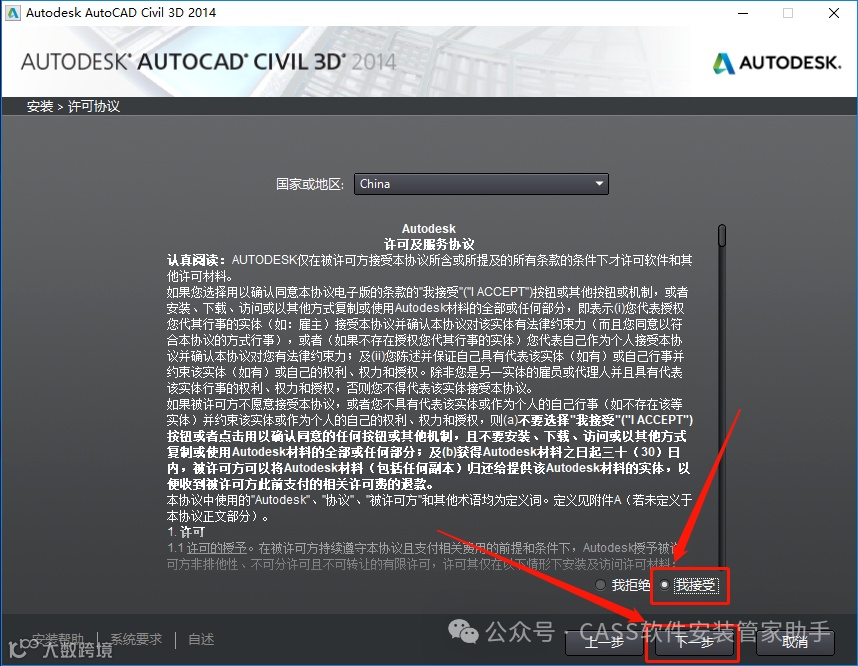Click the 取消 (Cancel) button
Viewport: 858px width, 666px height.
(x=795, y=642)
